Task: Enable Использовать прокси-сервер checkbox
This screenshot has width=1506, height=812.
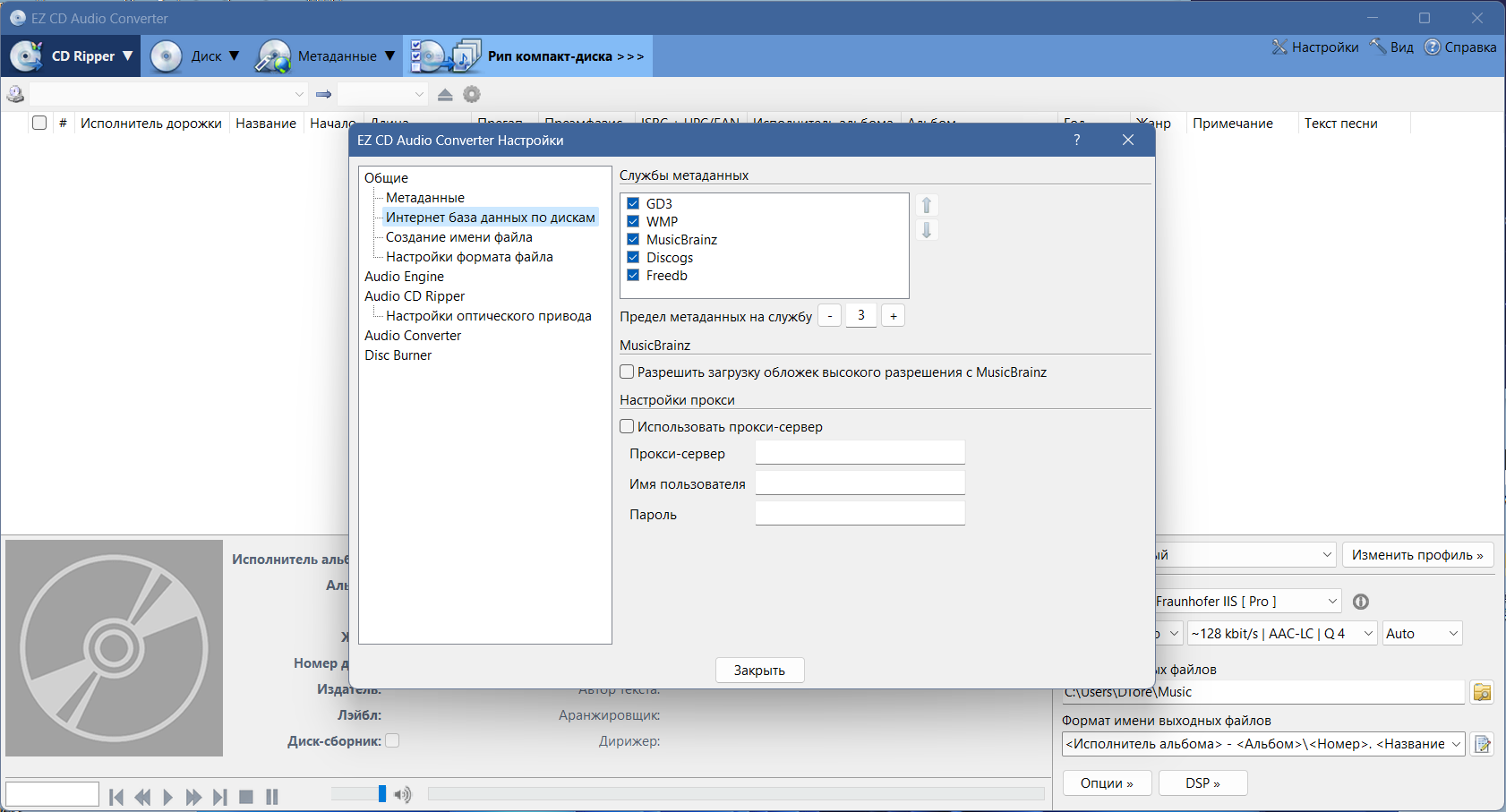Action: tap(627, 426)
